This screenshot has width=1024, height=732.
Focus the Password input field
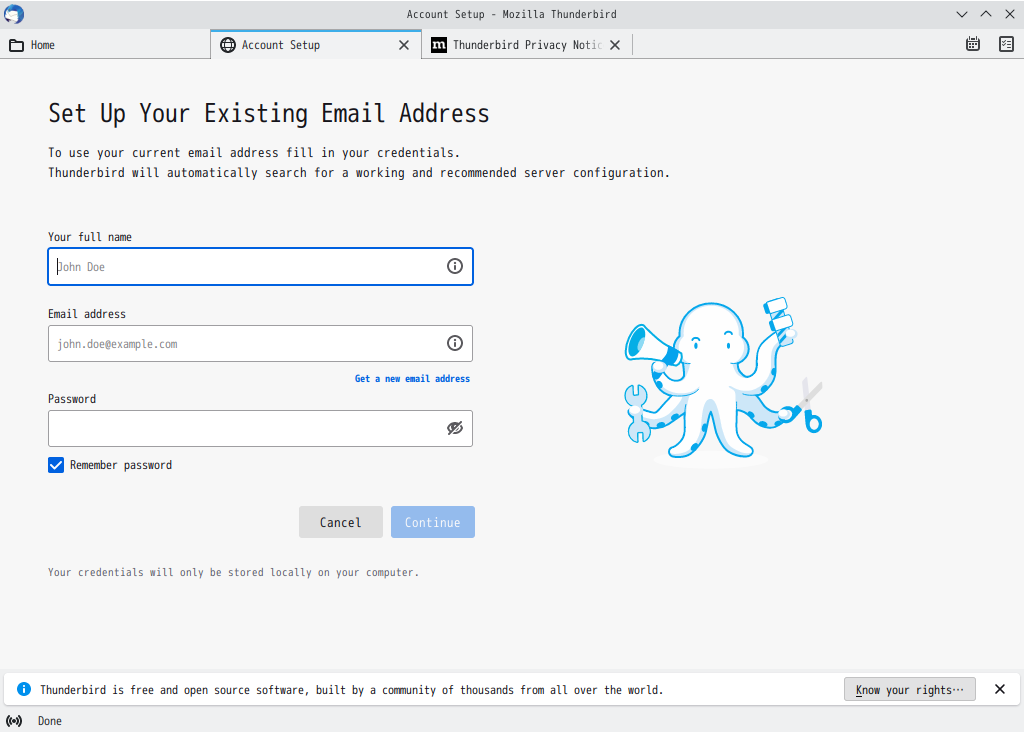(x=261, y=428)
